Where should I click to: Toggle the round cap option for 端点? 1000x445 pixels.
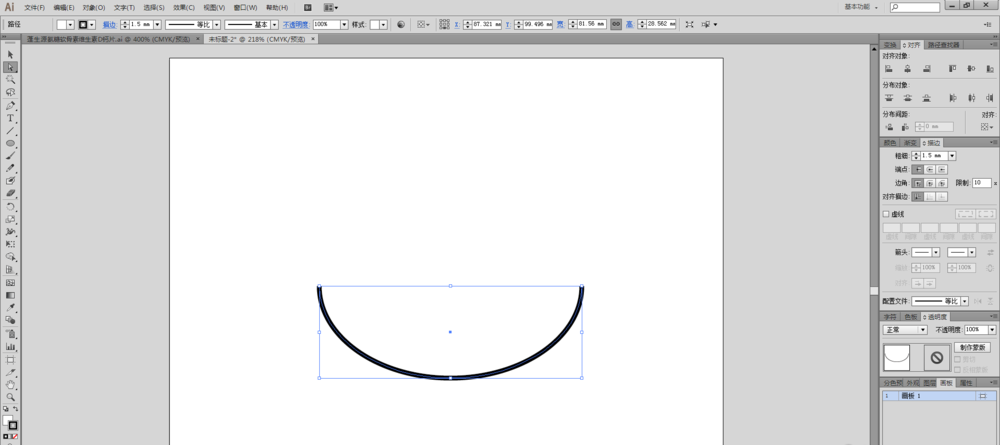coord(930,170)
